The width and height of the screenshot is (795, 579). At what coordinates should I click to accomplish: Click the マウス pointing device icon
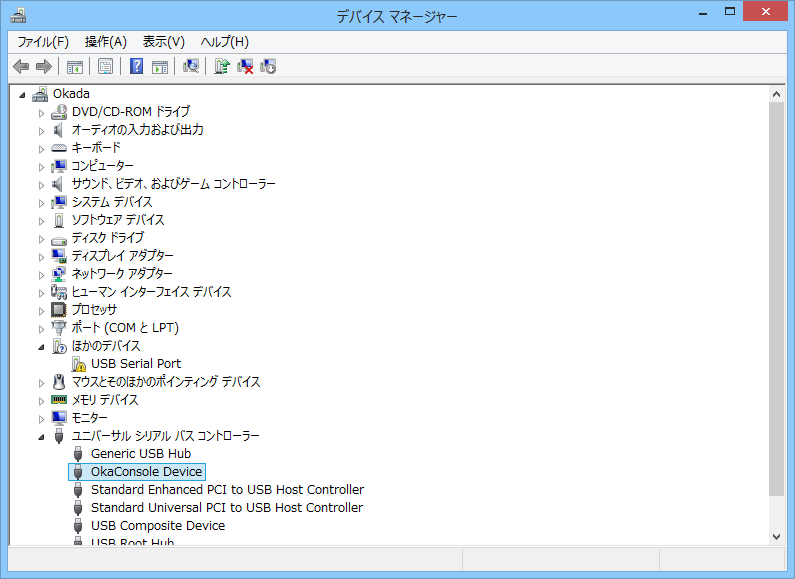pos(59,382)
